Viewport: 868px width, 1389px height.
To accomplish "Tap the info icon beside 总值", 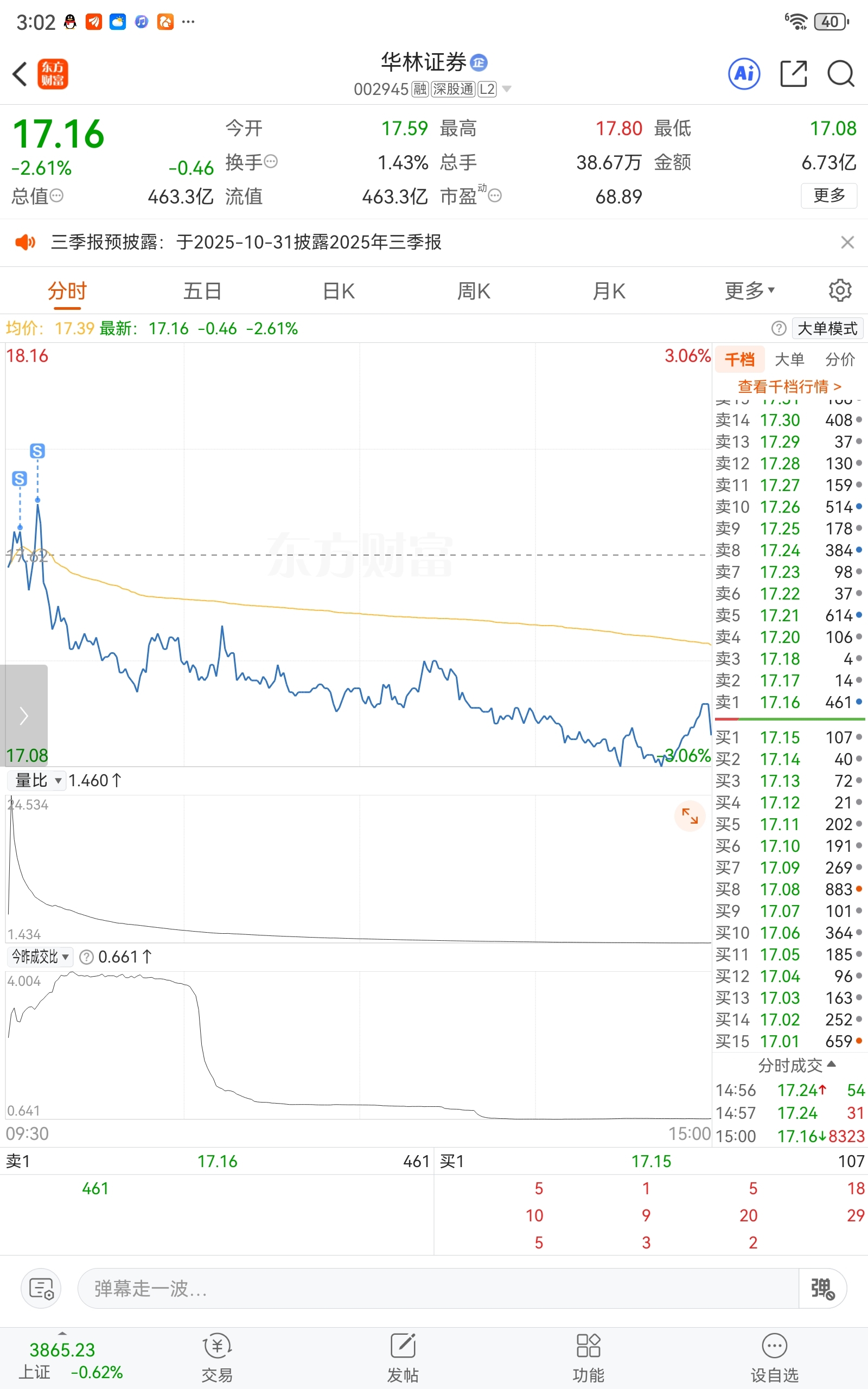I will [56, 196].
